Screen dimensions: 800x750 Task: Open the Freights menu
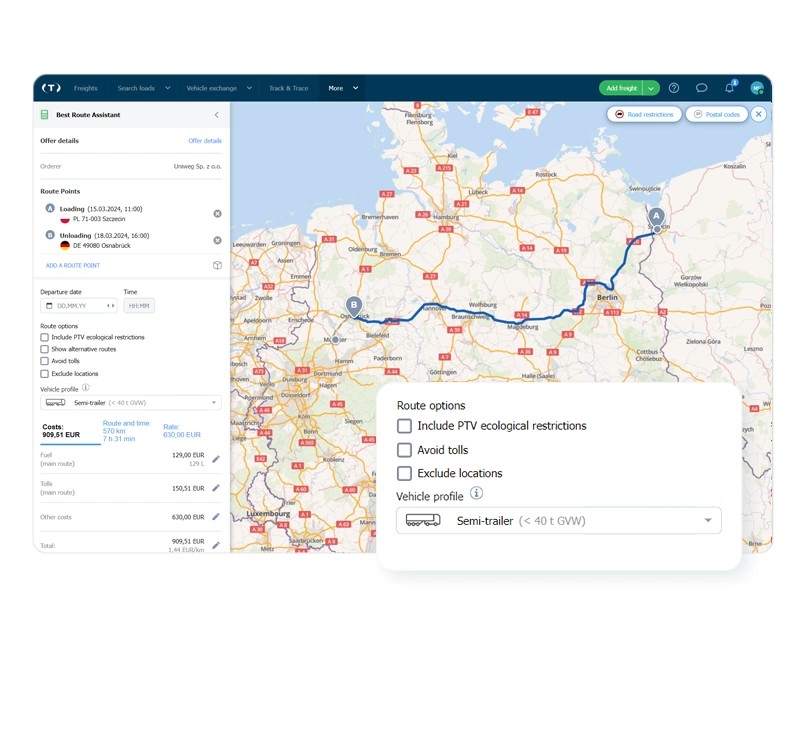[85, 88]
